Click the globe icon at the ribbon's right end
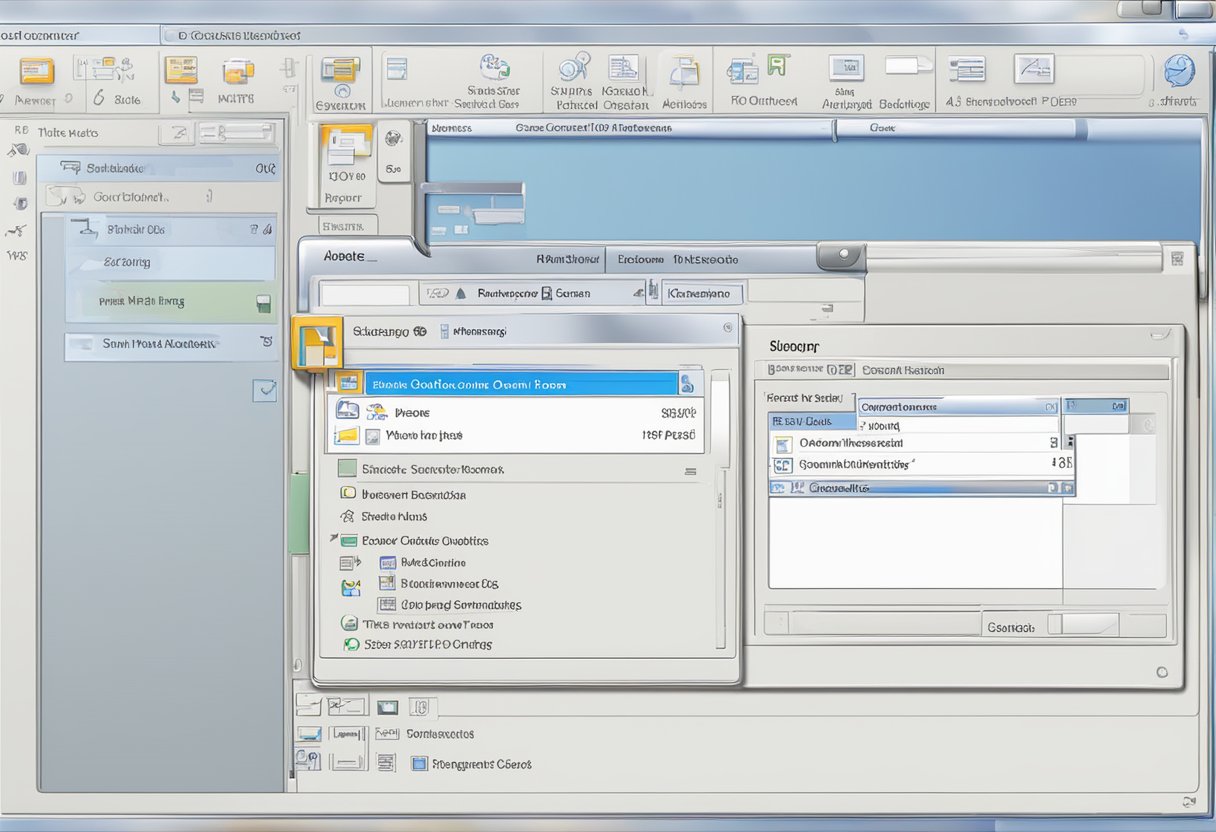 tap(1178, 70)
